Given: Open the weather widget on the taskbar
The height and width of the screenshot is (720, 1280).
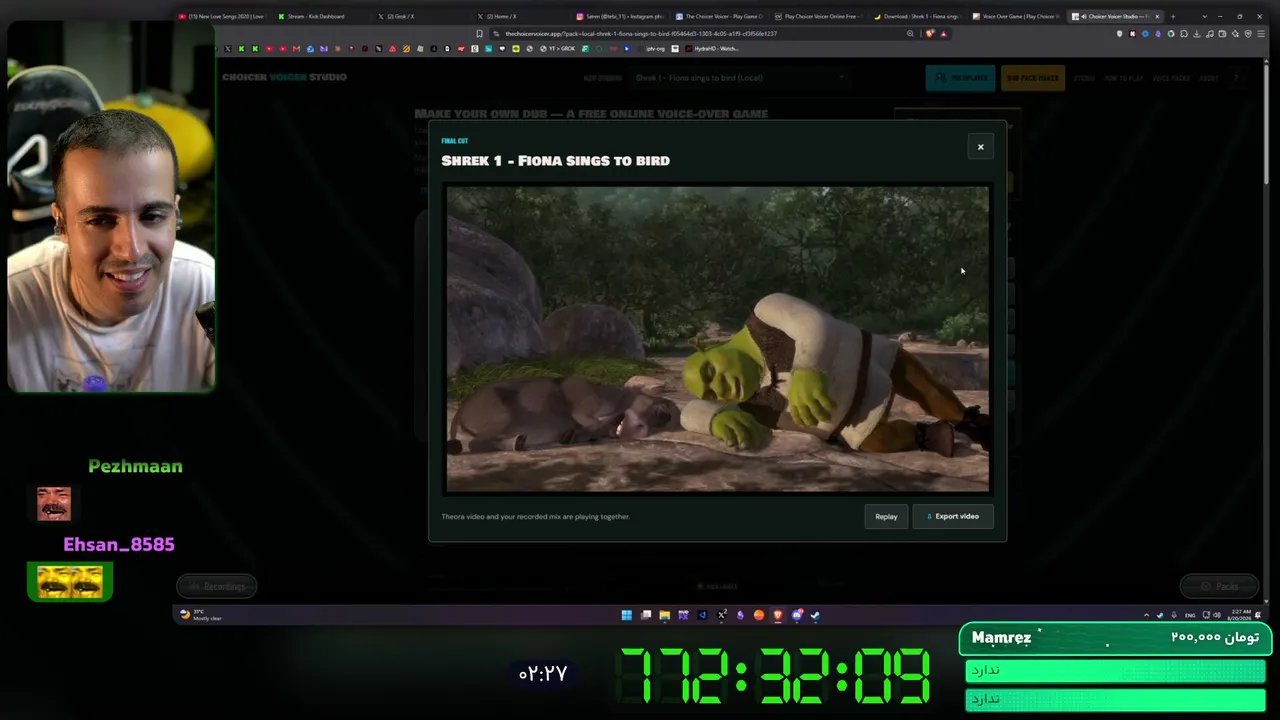Looking at the screenshot, I should coord(201,615).
